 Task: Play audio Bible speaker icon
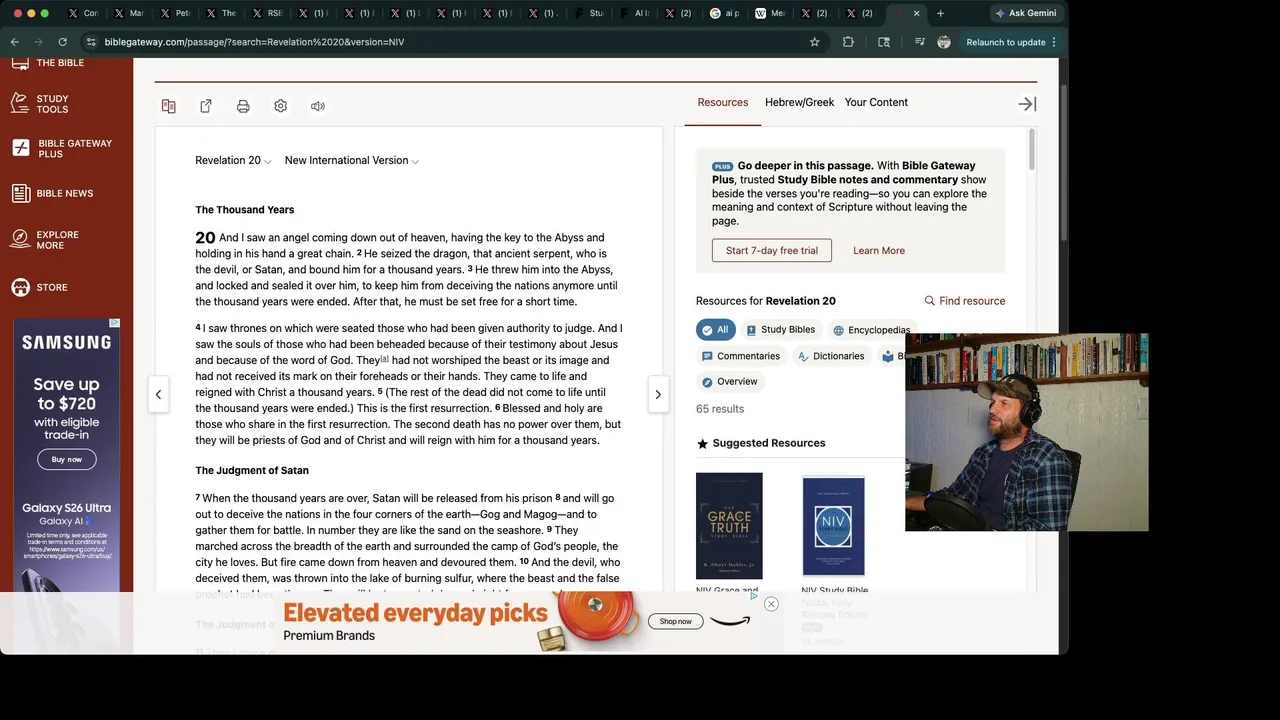(318, 106)
